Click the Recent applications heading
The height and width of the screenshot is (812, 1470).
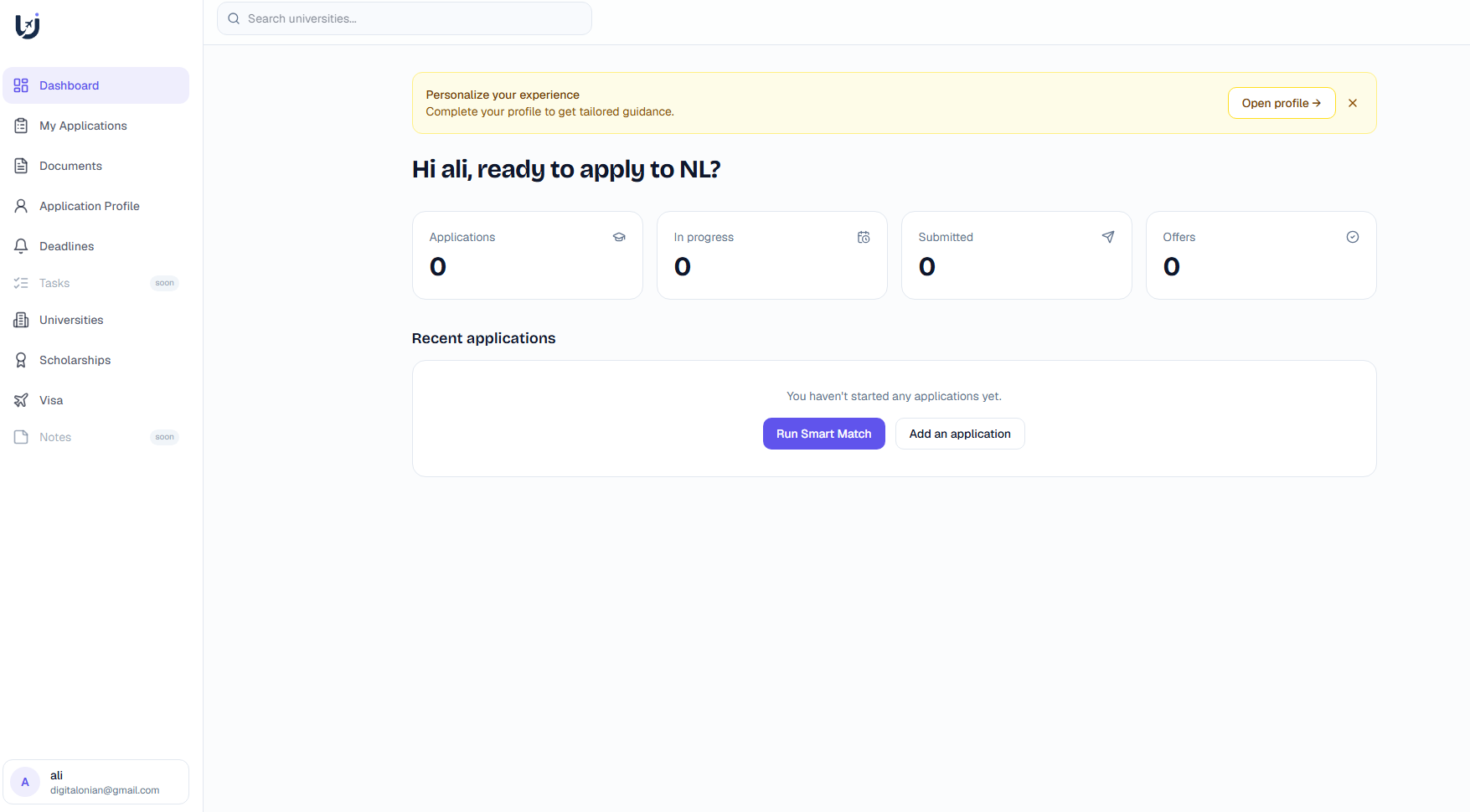click(483, 338)
